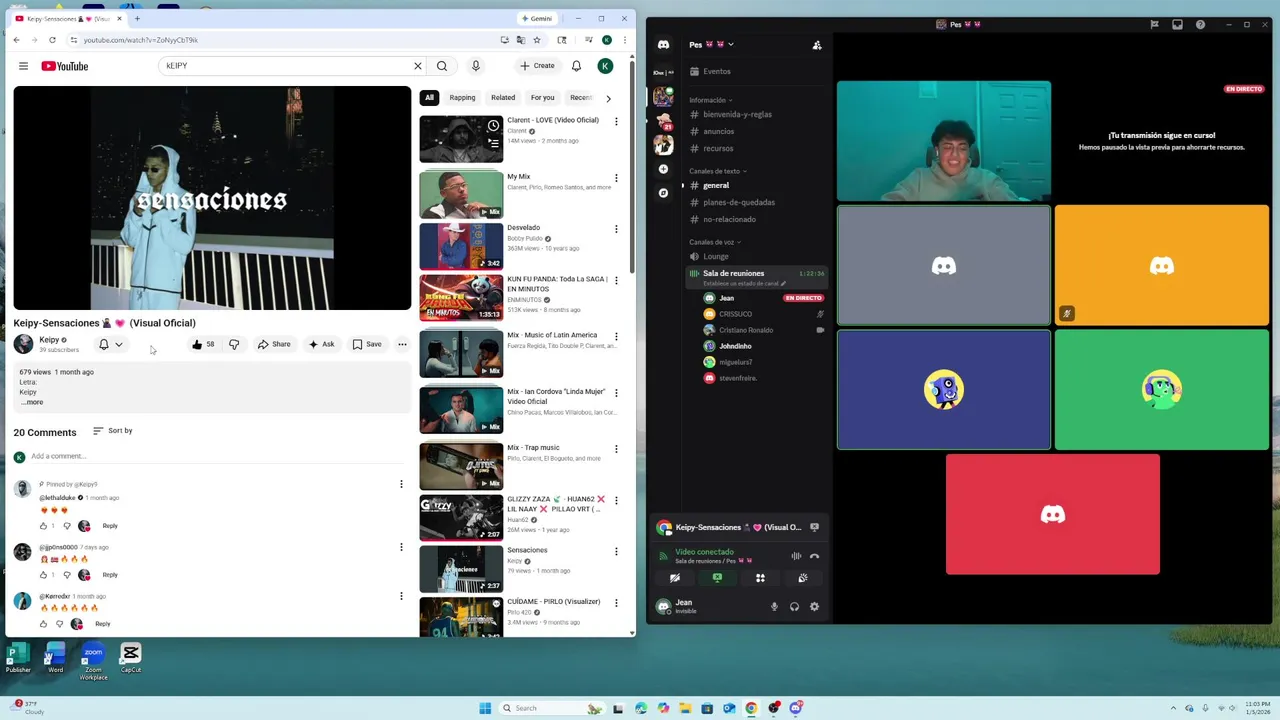Start YouTube voice search with microphone
Image resolution: width=1280 pixels, height=720 pixels.
coord(476,66)
